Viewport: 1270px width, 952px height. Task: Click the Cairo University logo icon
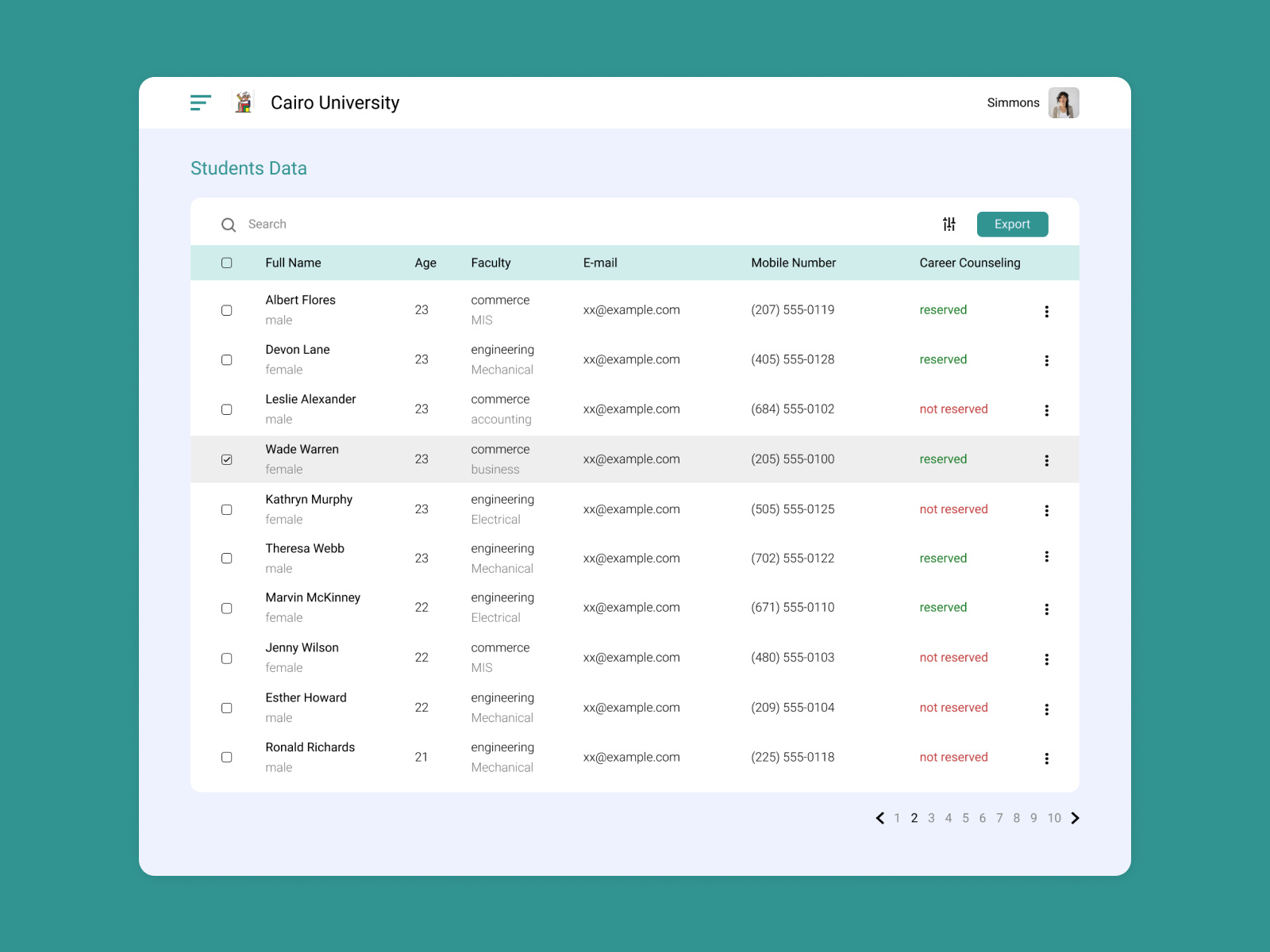tap(244, 102)
